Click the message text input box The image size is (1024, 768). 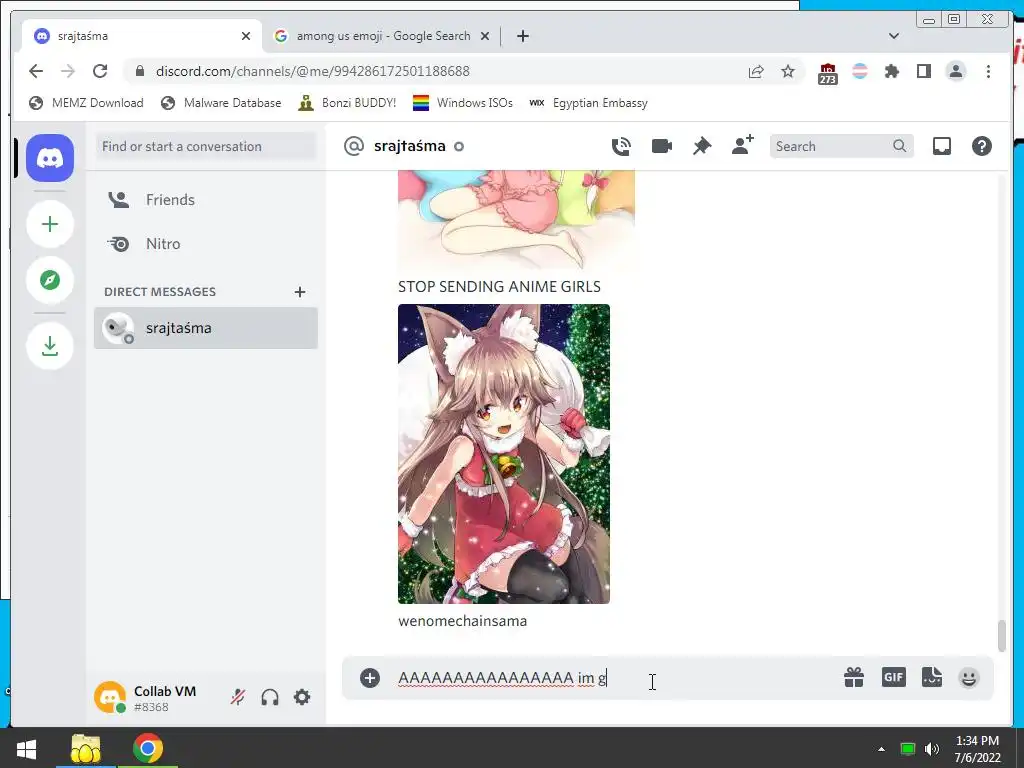tap(614, 678)
